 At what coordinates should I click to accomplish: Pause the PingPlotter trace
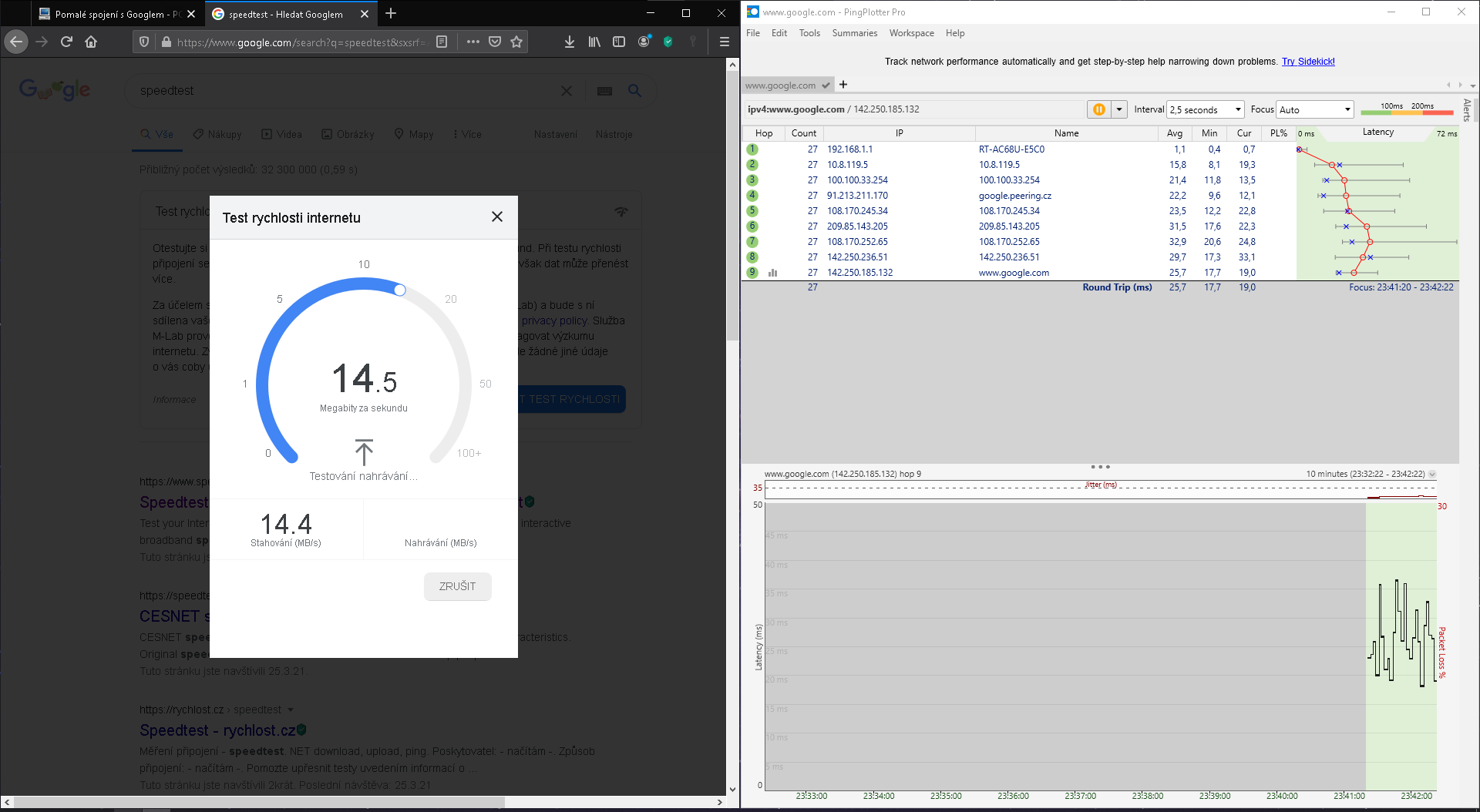pyautogui.click(x=1098, y=109)
